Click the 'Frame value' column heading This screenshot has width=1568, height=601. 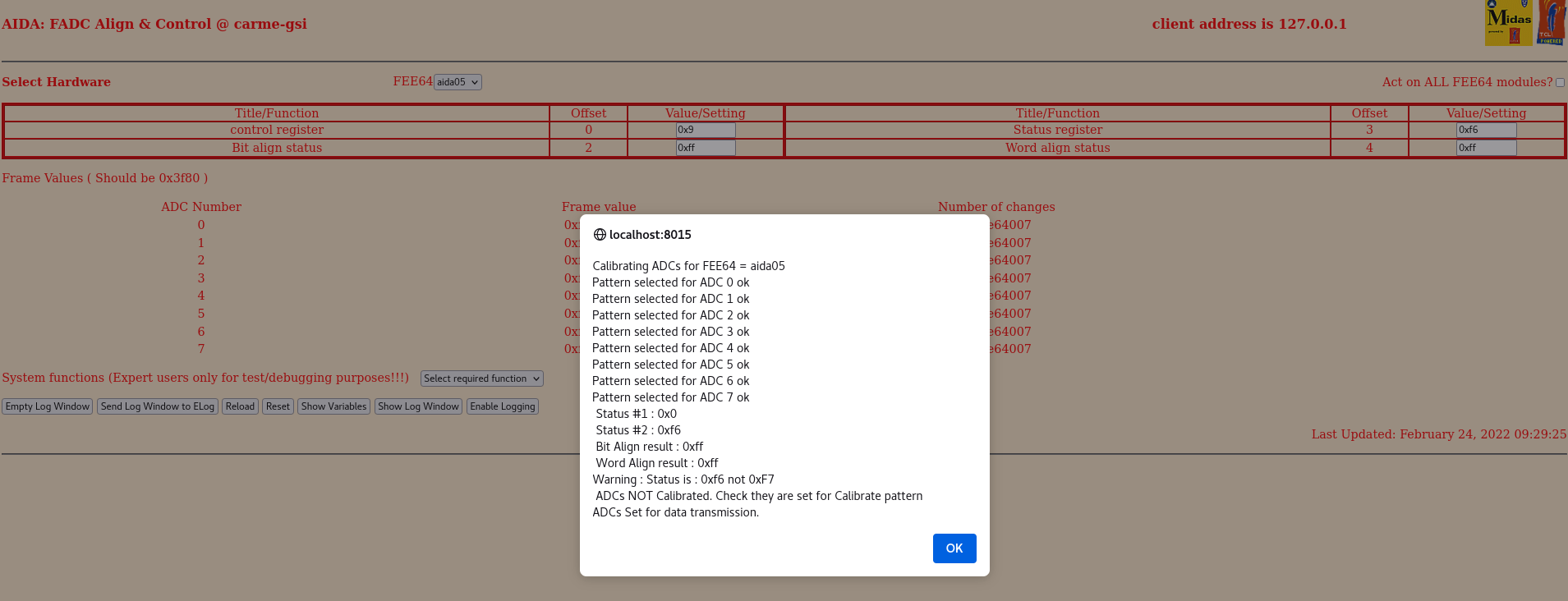pos(599,207)
